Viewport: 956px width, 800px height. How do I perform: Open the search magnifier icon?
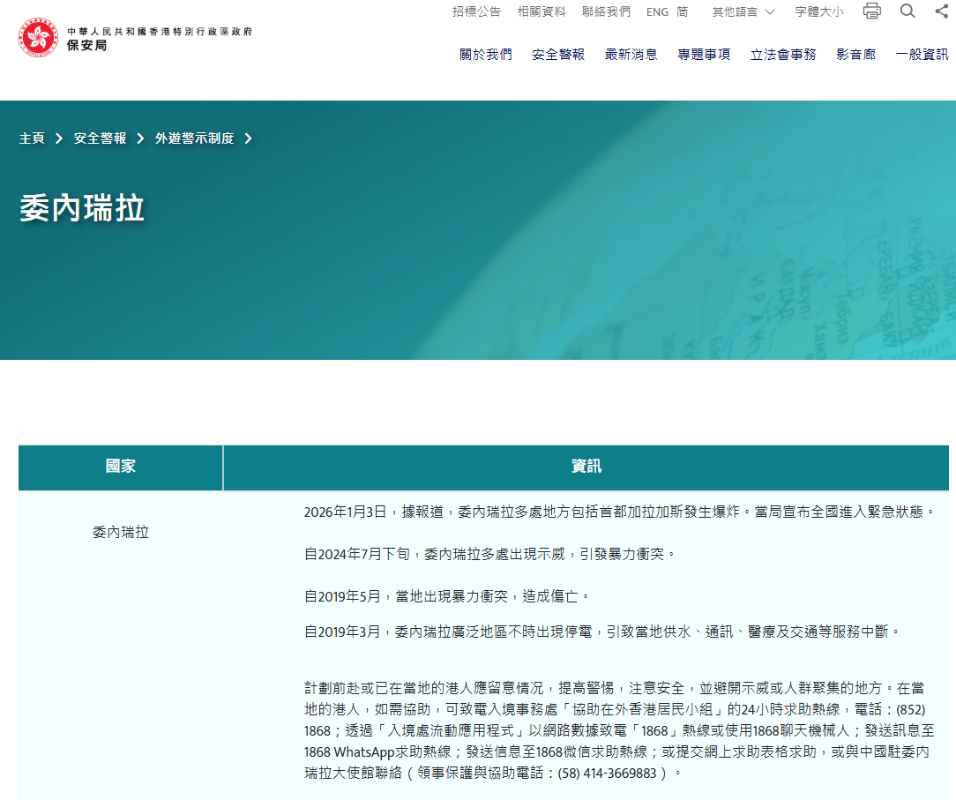coord(907,11)
